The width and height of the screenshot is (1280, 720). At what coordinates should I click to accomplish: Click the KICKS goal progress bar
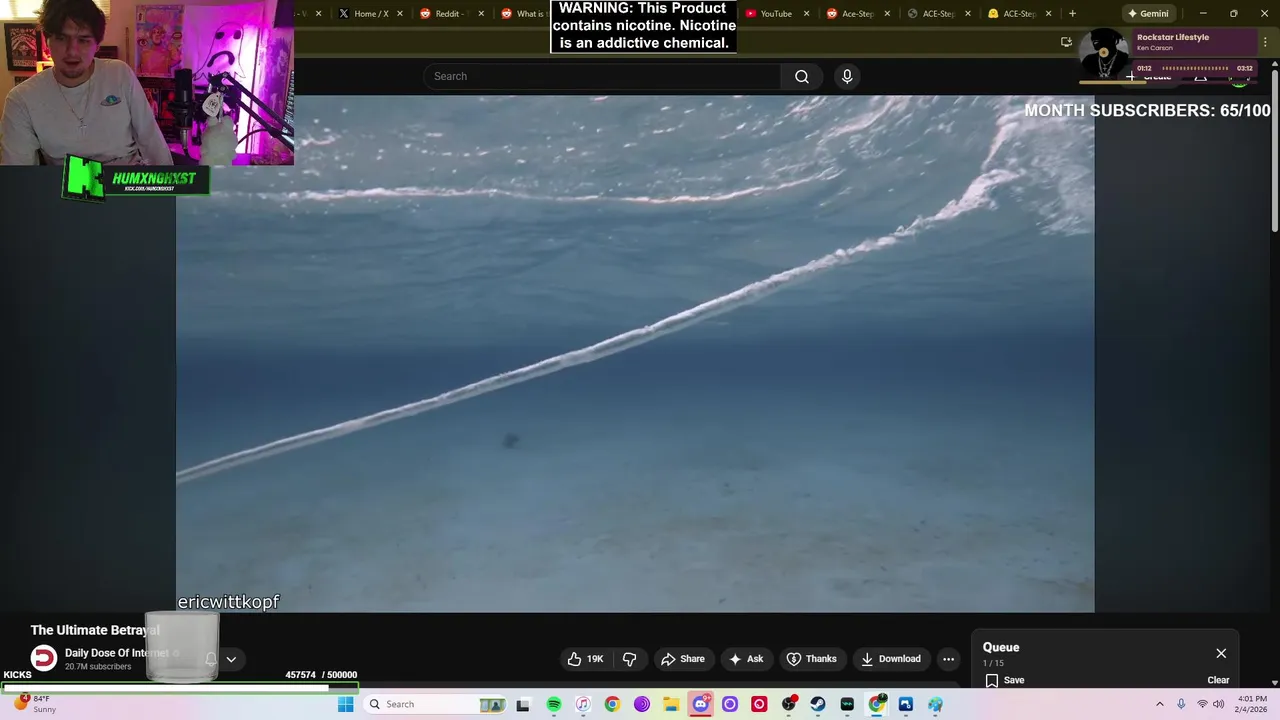click(x=180, y=688)
